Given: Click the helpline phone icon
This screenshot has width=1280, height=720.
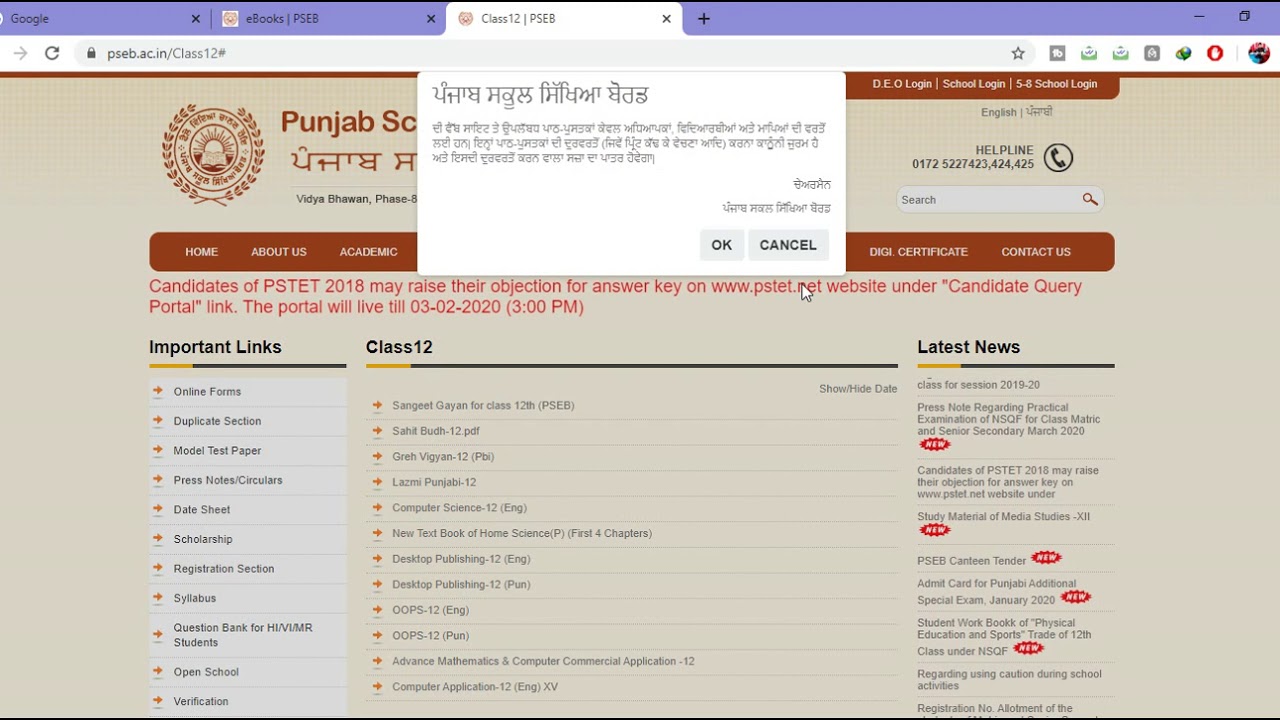Looking at the screenshot, I should (x=1058, y=158).
